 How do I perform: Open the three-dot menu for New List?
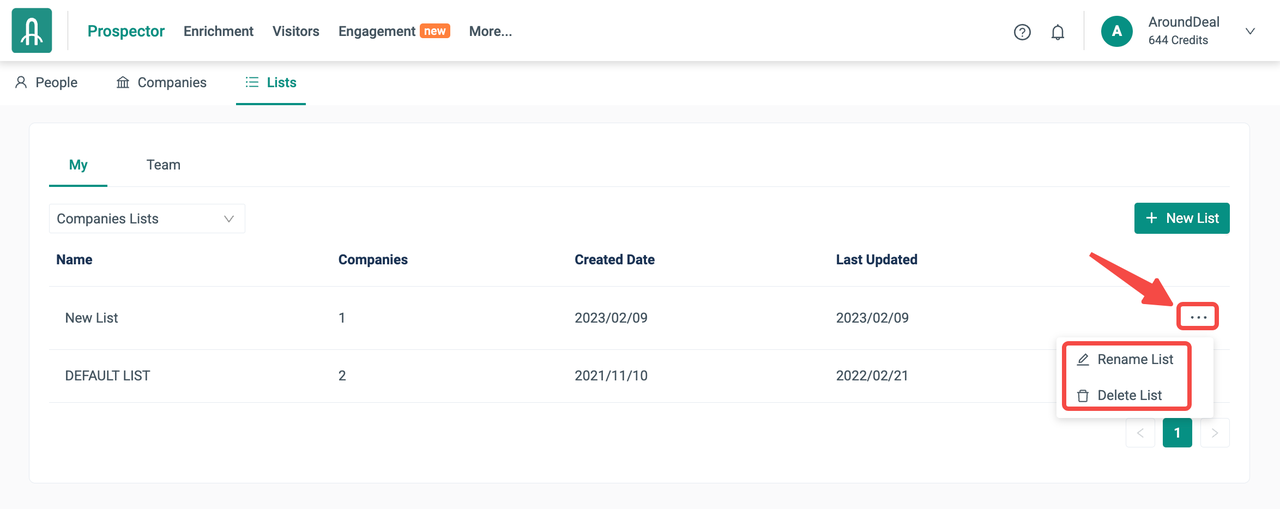click(x=1198, y=318)
